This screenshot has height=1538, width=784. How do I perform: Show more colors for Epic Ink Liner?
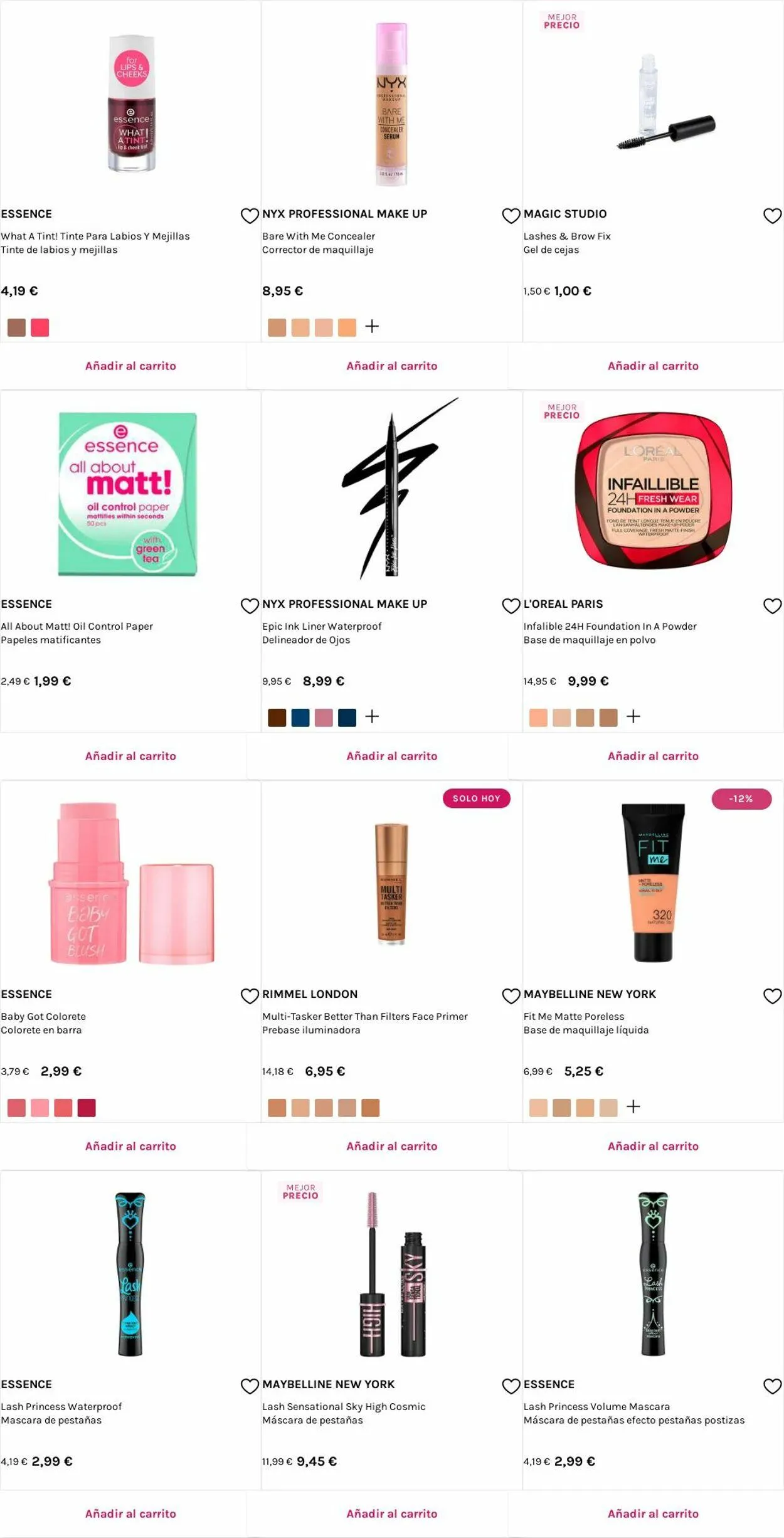click(372, 717)
